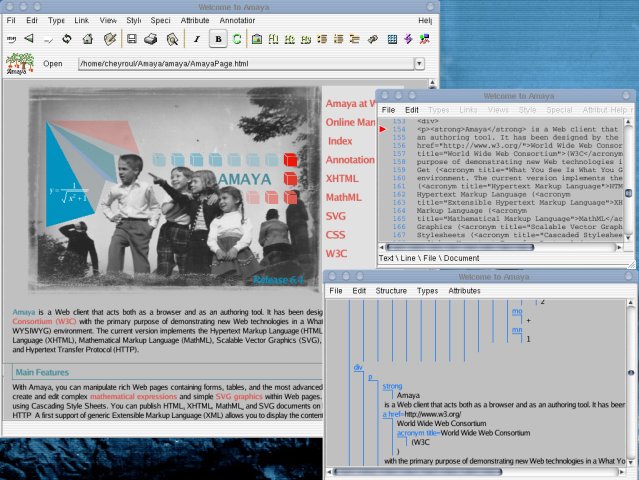Open Structure menu in structure view window

pyautogui.click(x=391, y=291)
